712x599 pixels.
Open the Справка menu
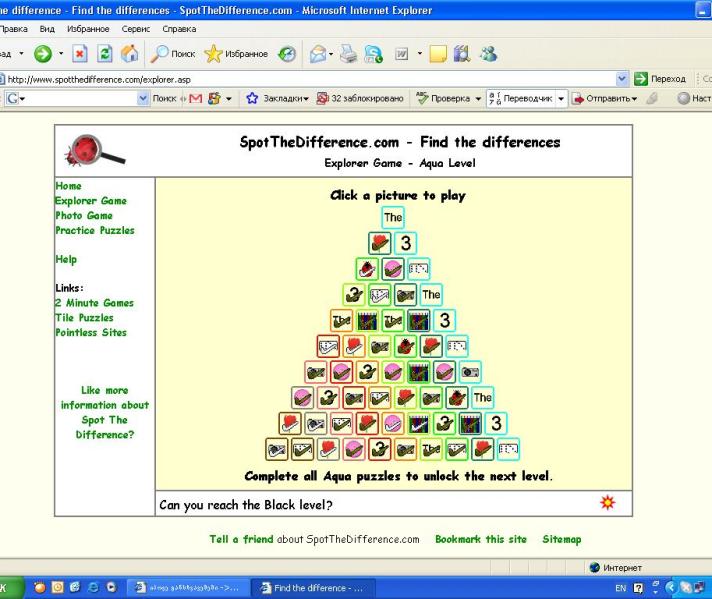point(179,29)
